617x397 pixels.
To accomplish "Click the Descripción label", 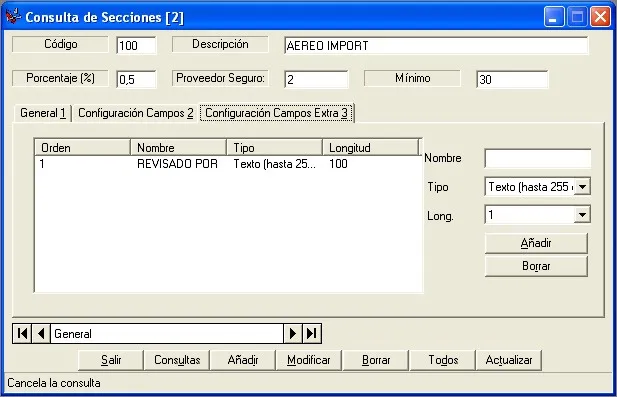I will pos(220,44).
